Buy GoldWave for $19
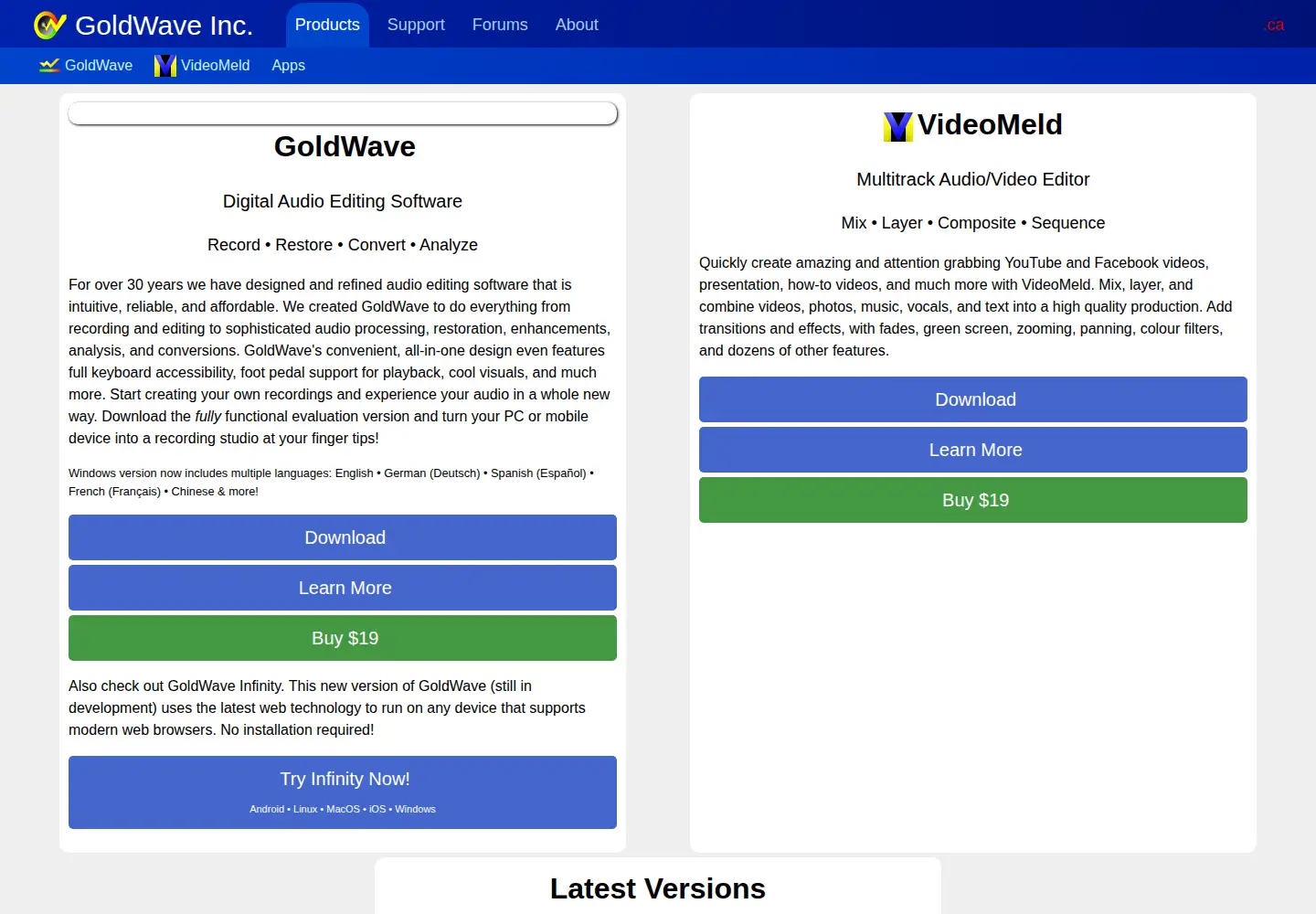Screen dimensions: 1316x914 tap(343, 638)
